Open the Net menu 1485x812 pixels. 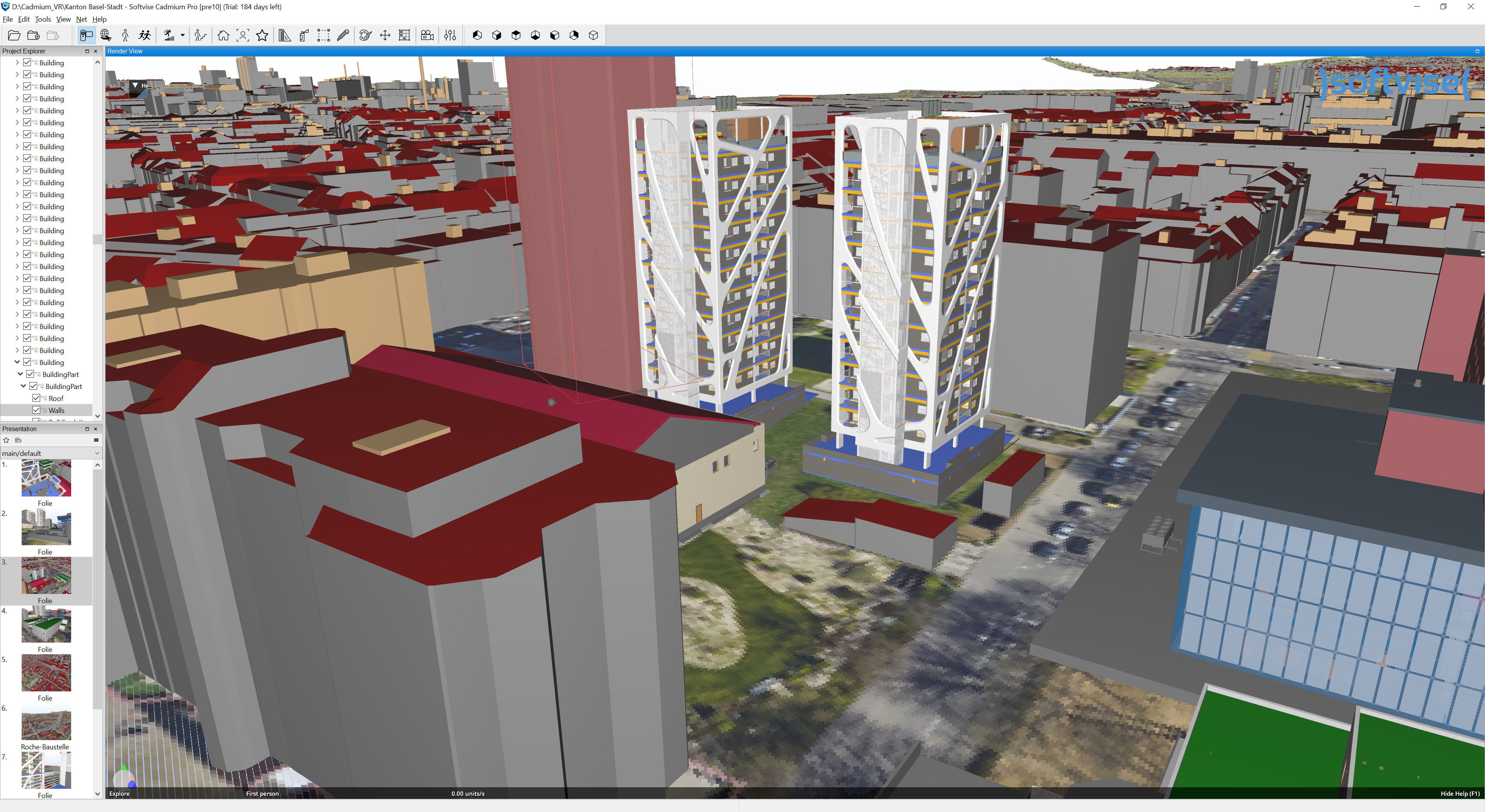pyautogui.click(x=81, y=19)
